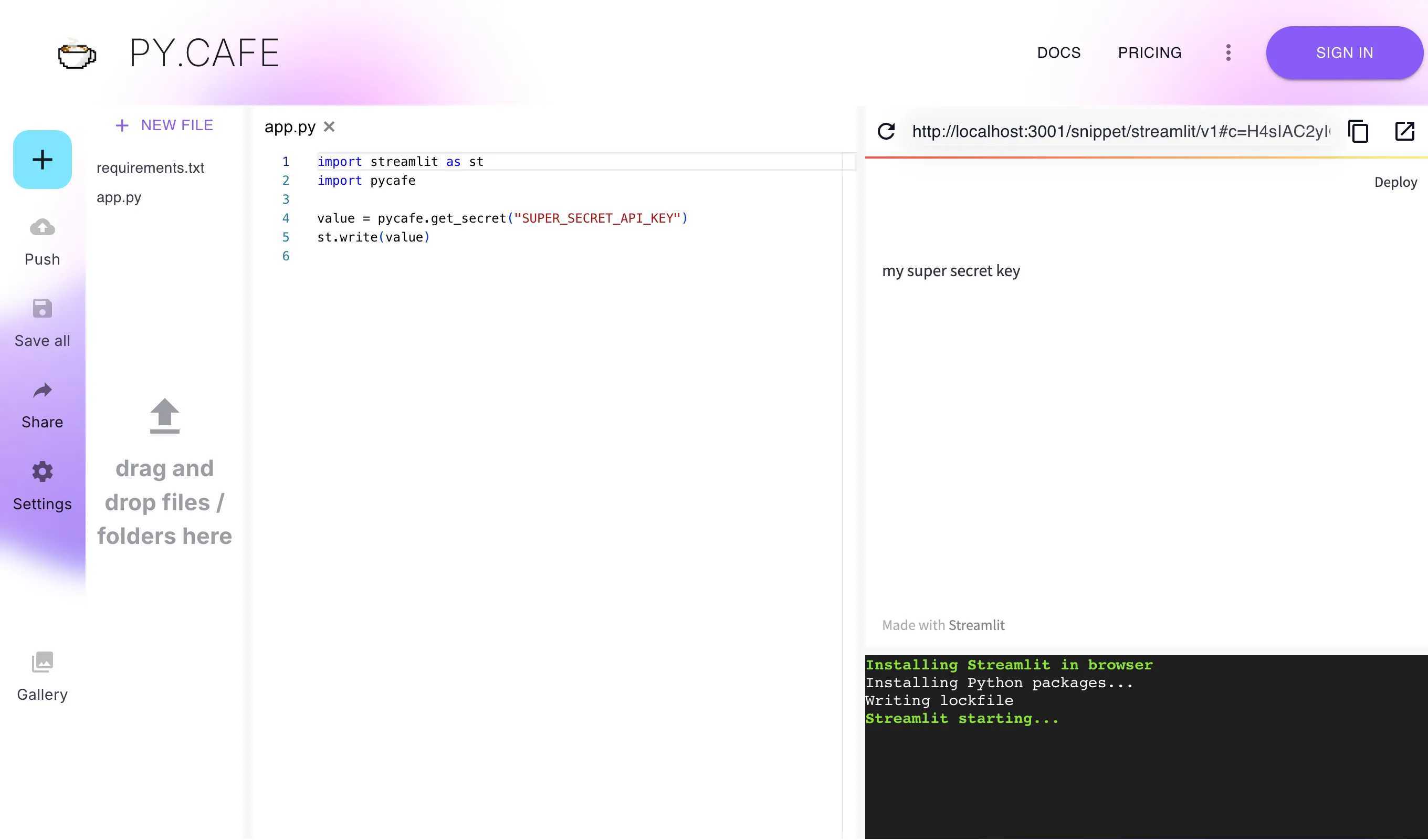Click the three-dot menu icon top right
Image resolution: width=1428 pixels, height=840 pixels.
pos(1227,53)
